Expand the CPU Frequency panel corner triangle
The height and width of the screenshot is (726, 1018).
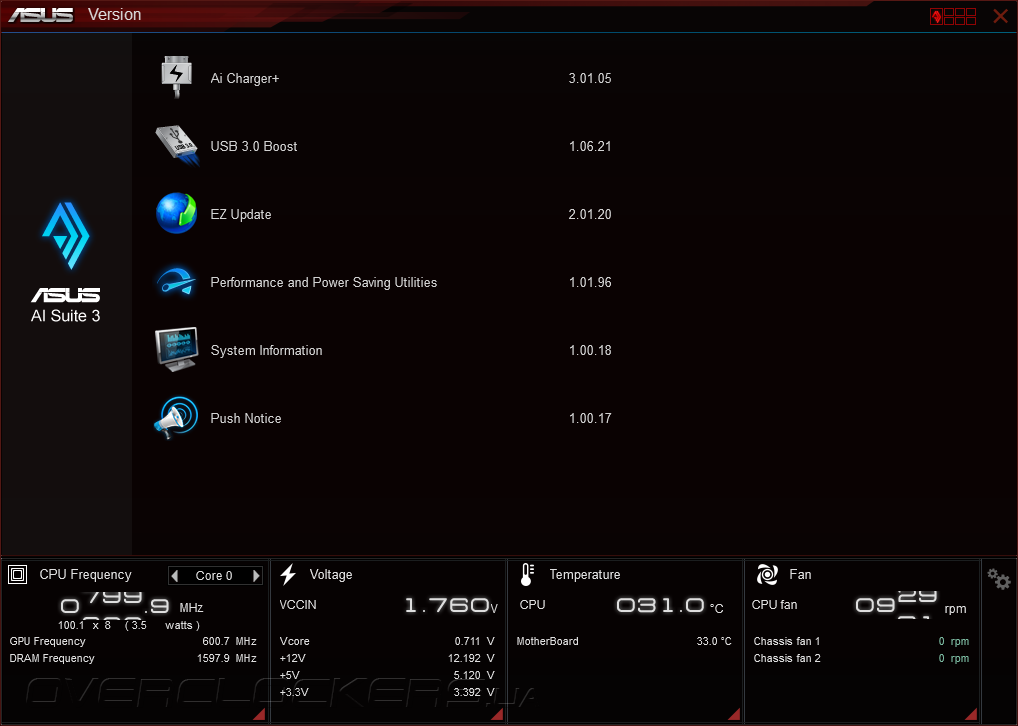259,714
